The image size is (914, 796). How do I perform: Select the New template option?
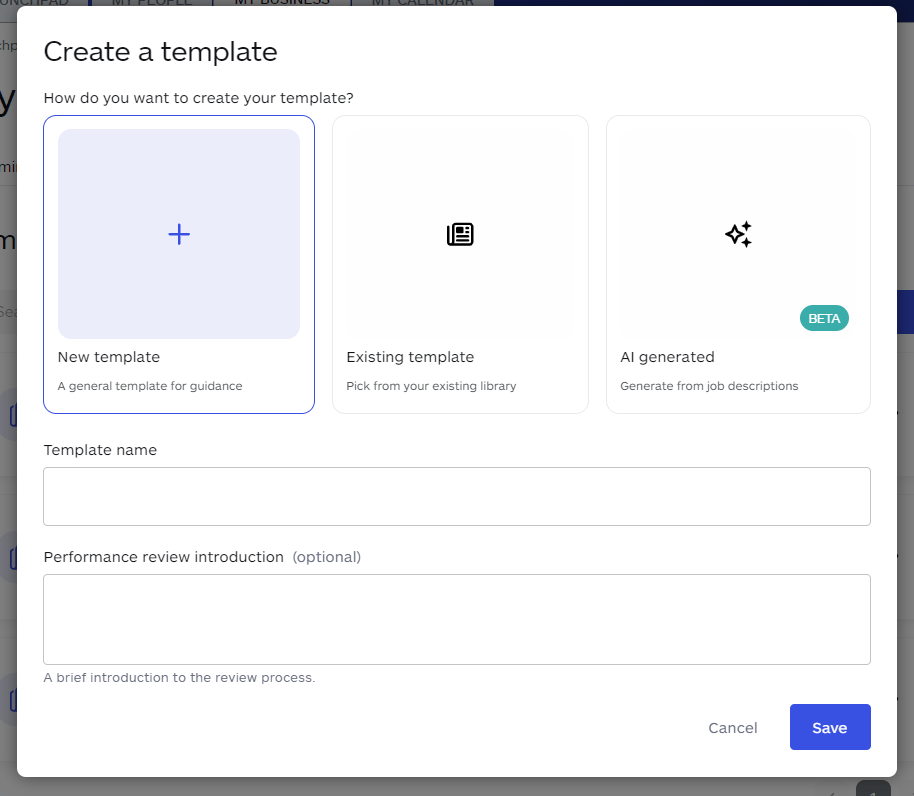pos(179,263)
